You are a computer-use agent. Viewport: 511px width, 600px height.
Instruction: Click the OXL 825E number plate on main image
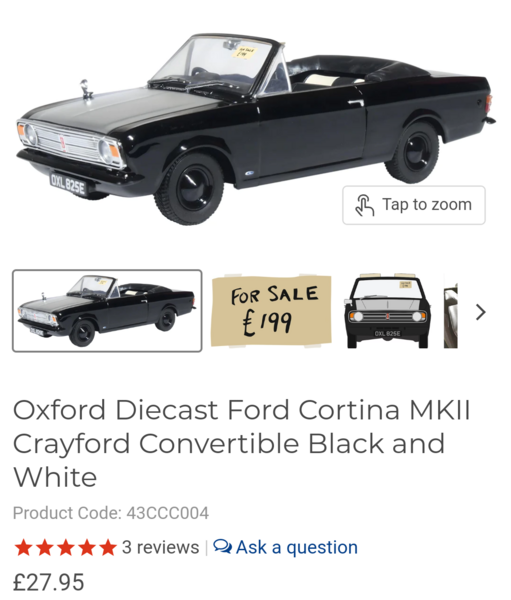tap(68, 184)
